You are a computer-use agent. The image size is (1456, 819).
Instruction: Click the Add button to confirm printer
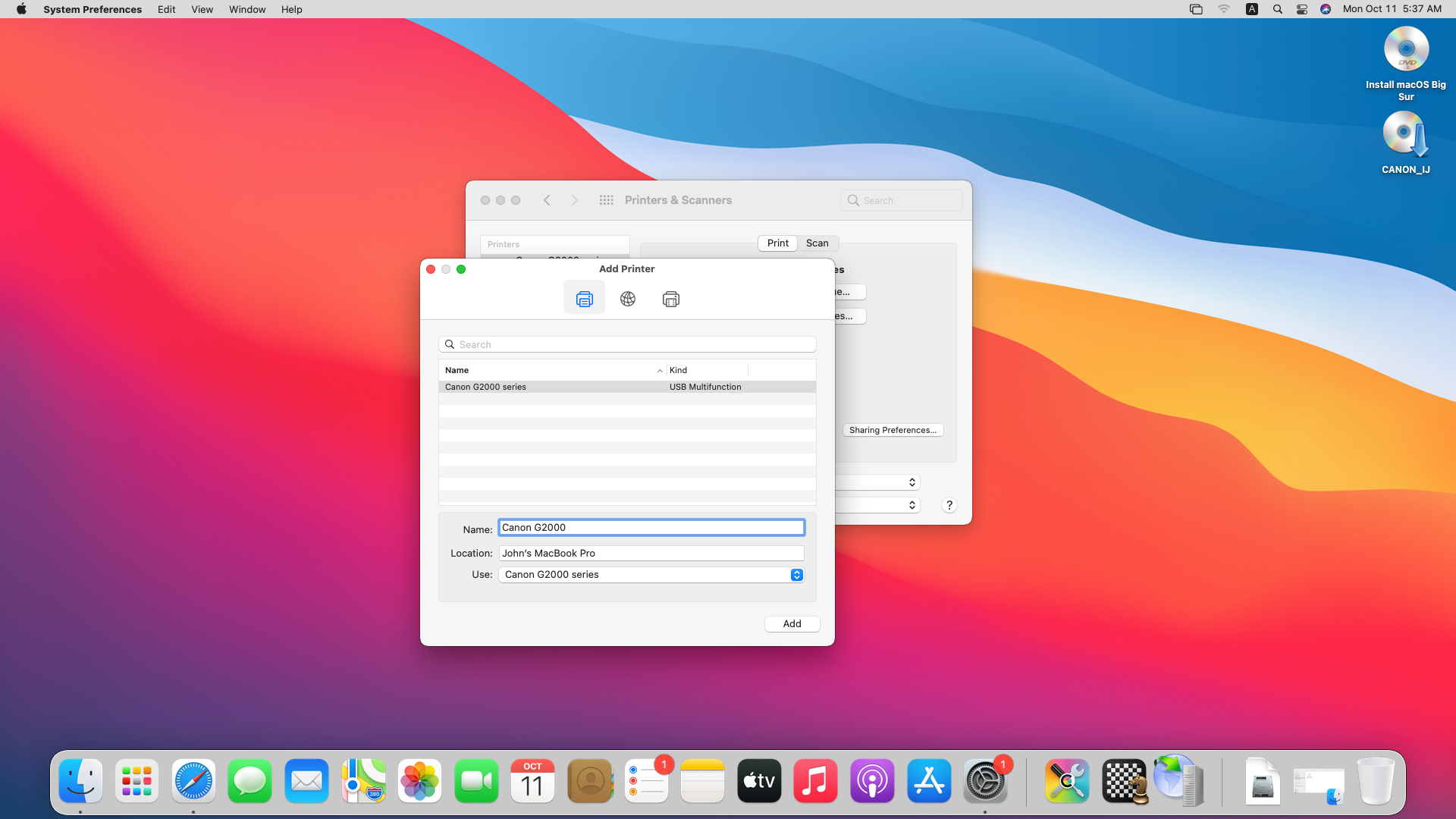click(x=792, y=623)
